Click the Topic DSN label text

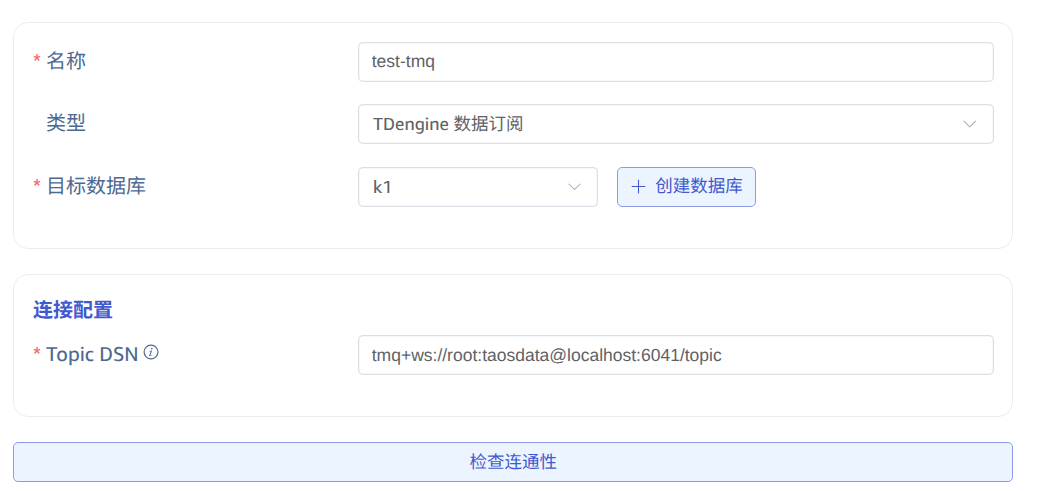[x=92, y=355]
